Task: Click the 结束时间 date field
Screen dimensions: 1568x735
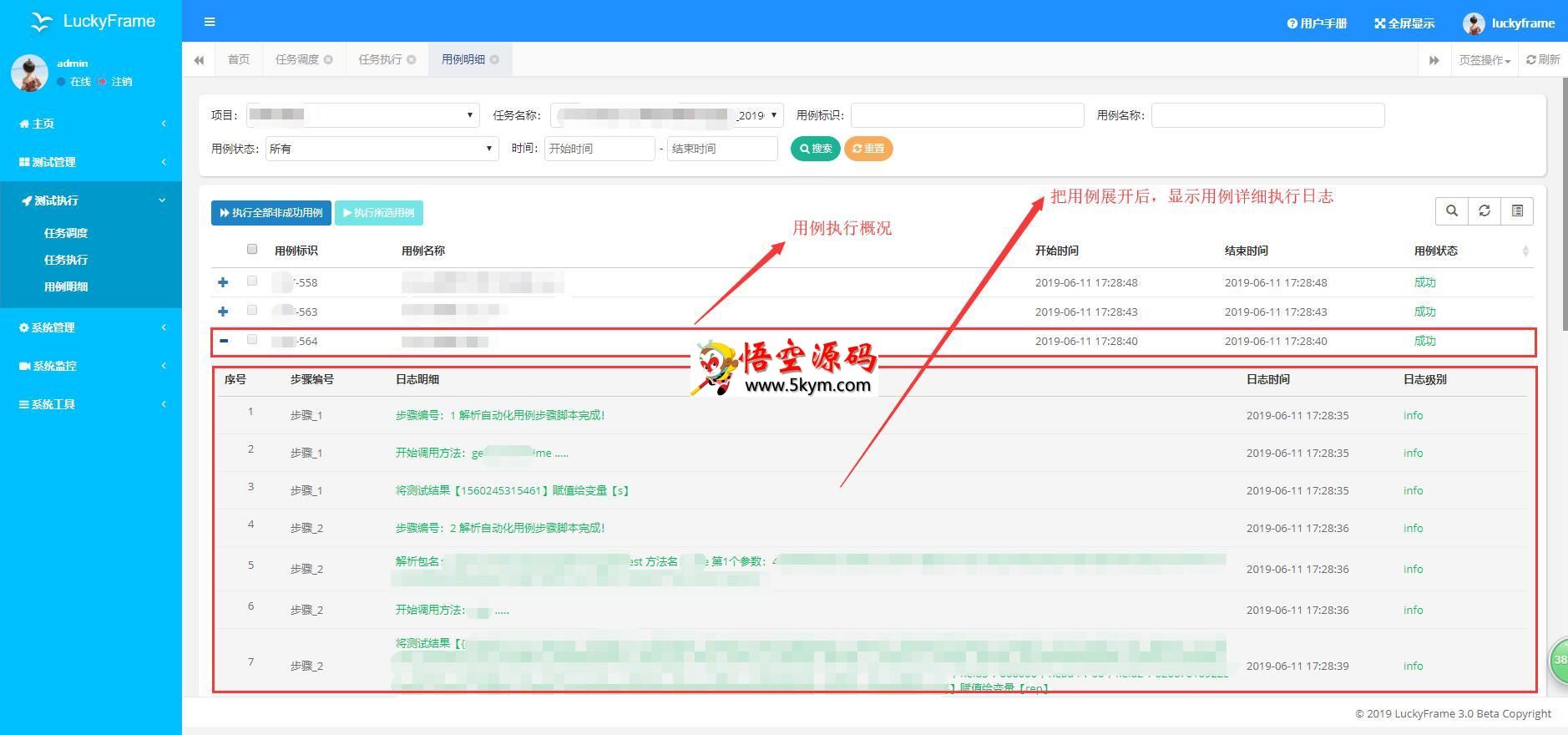Action: pyautogui.click(x=722, y=149)
